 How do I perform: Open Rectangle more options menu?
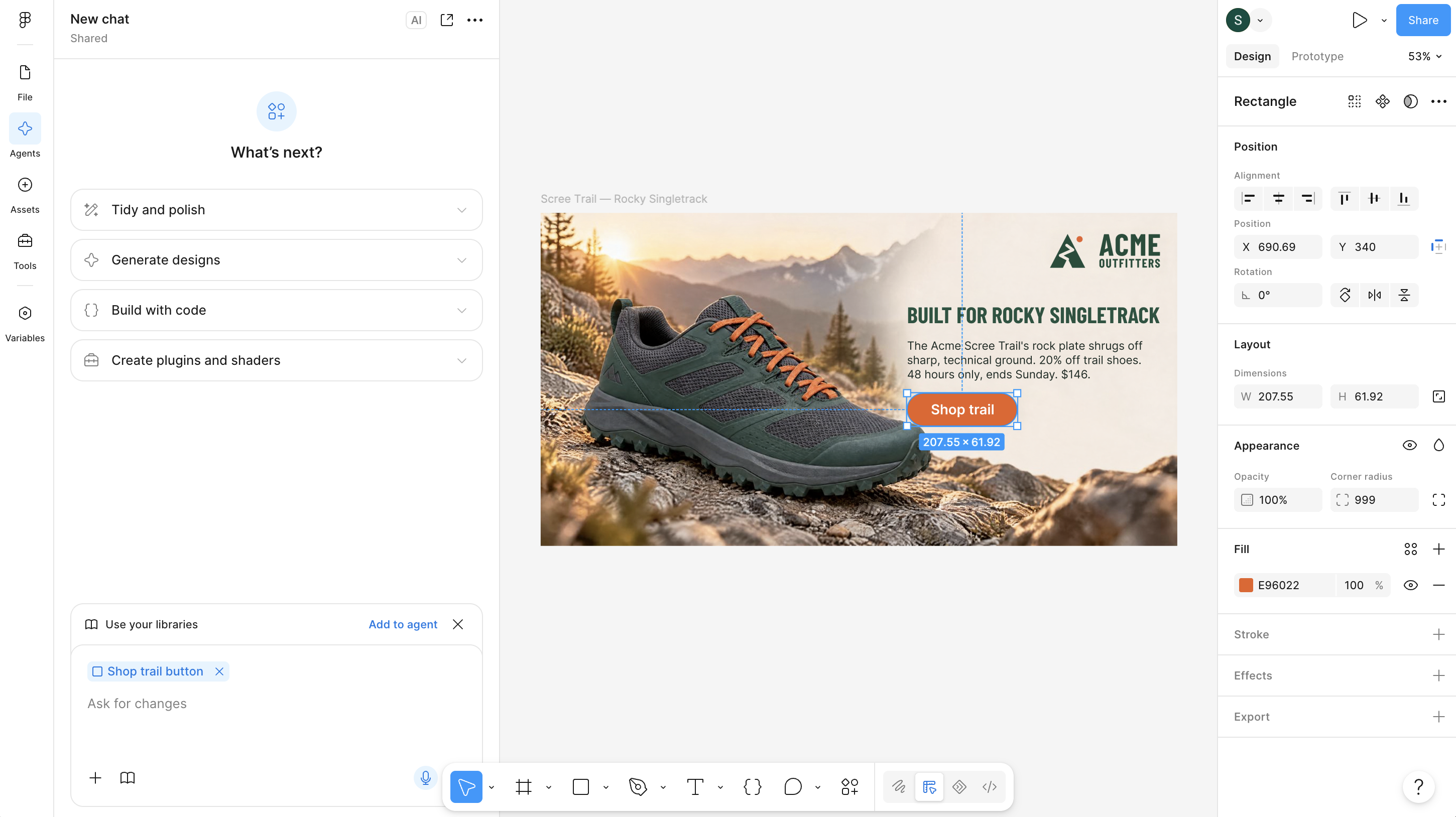[1438, 102]
